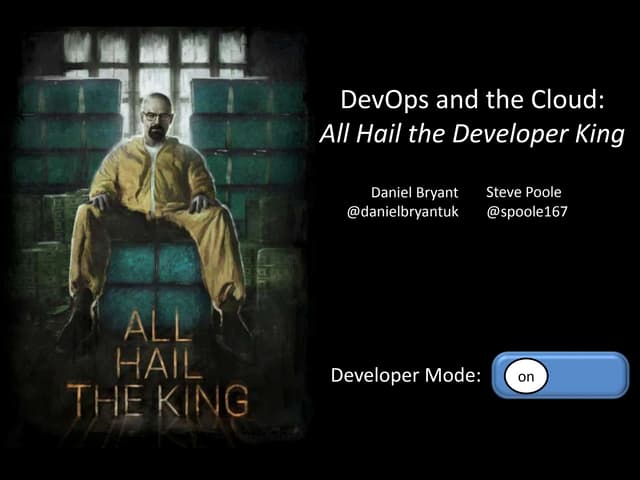Viewport: 640px width, 480px height.
Task: Click the white "on" knob
Action: 525,376
